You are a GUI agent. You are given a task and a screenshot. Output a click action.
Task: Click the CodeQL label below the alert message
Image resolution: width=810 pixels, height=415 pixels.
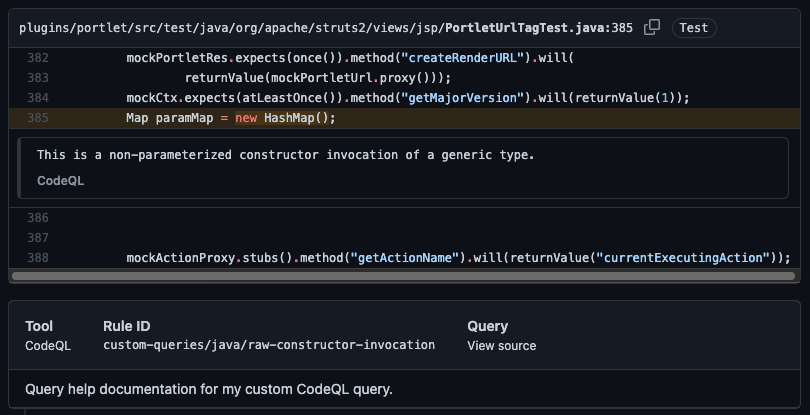[60, 181]
